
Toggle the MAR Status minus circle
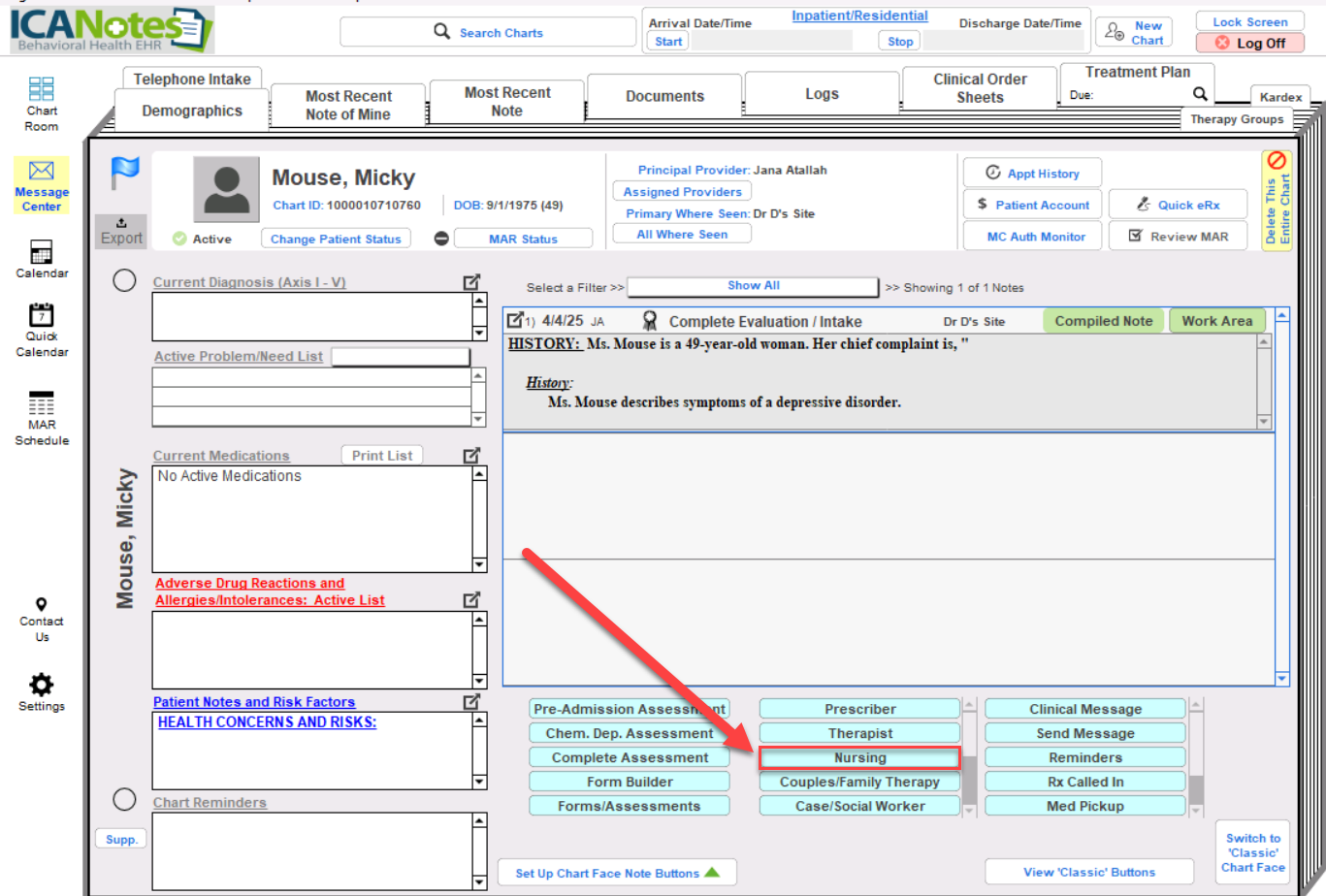click(441, 239)
